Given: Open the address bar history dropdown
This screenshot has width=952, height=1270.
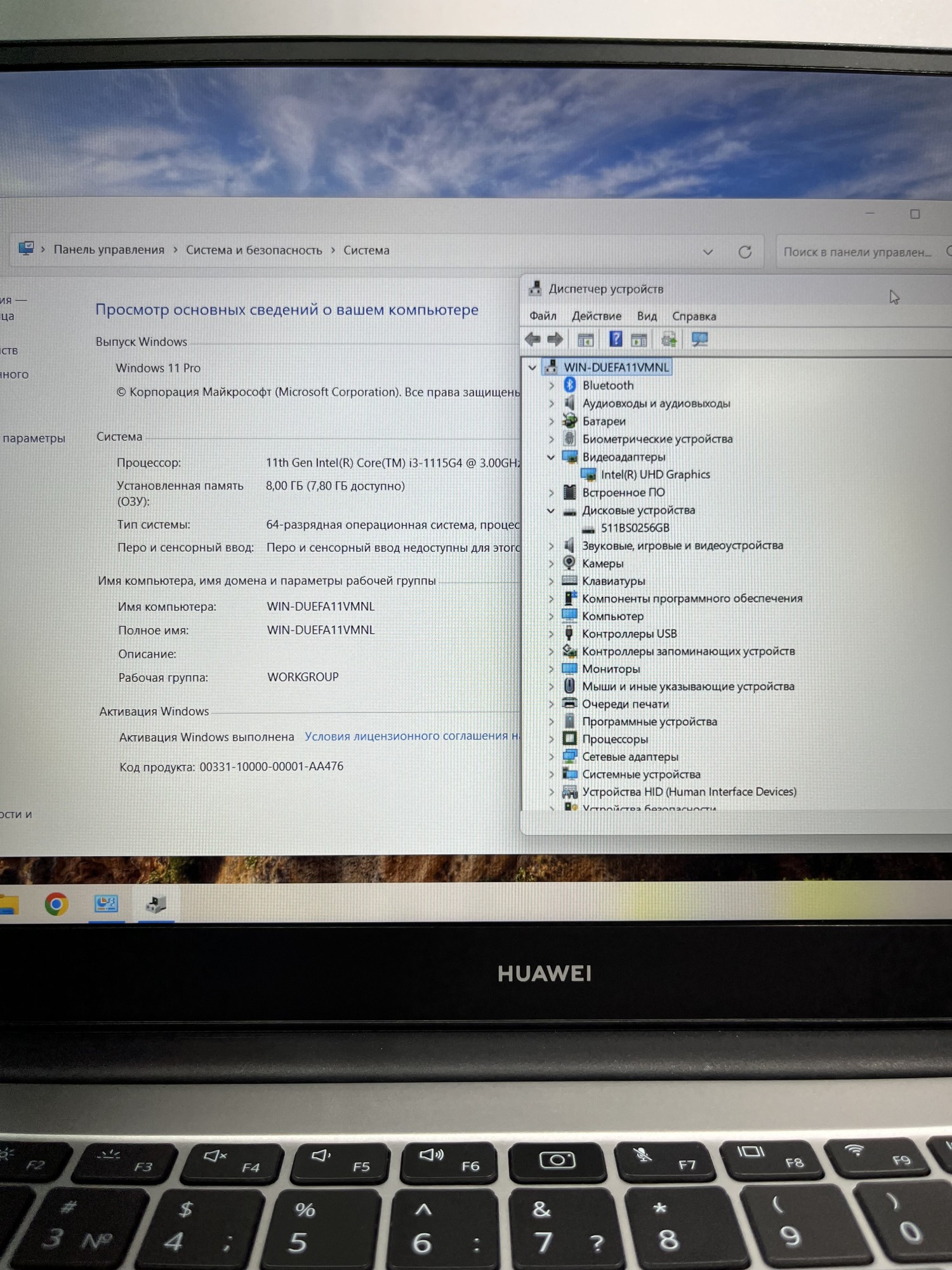Looking at the screenshot, I should 708,252.
